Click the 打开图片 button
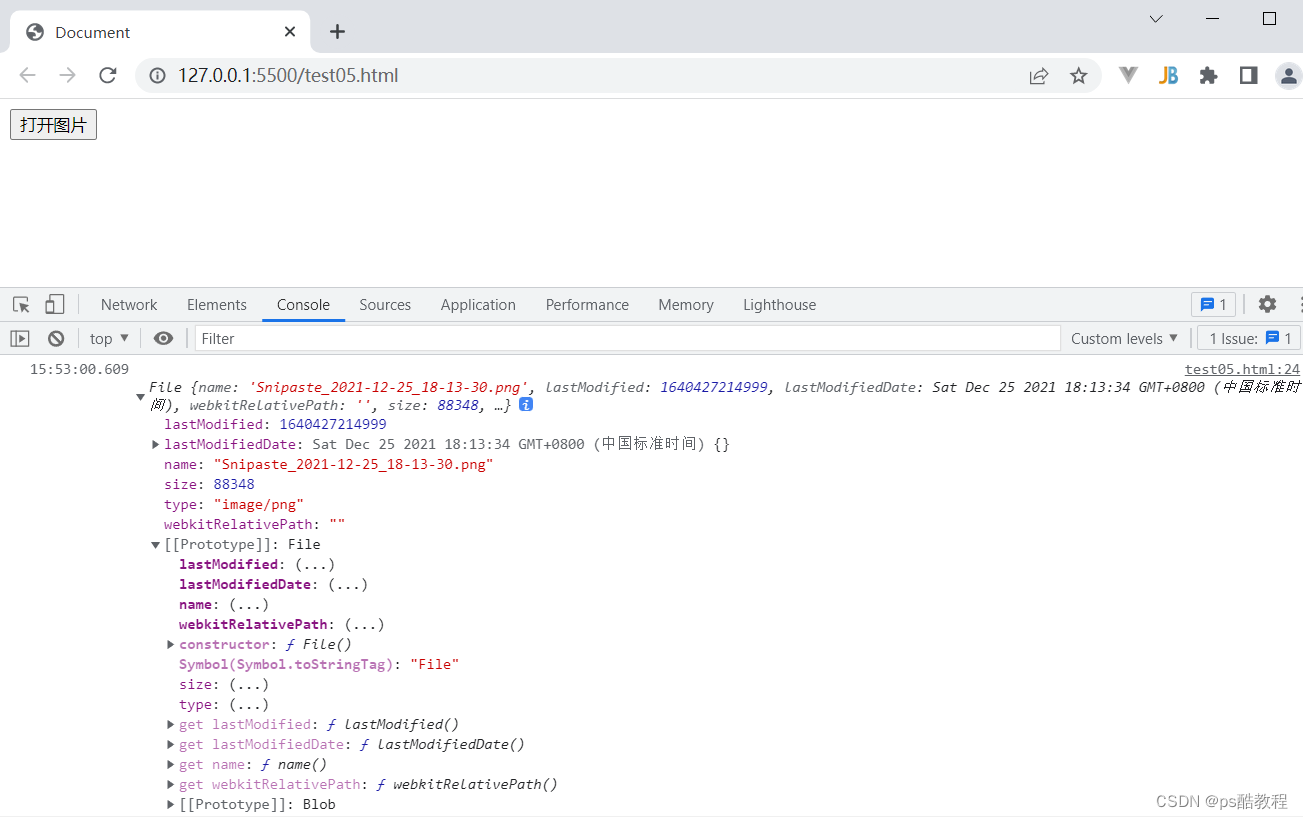1303x819 pixels. [53, 125]
